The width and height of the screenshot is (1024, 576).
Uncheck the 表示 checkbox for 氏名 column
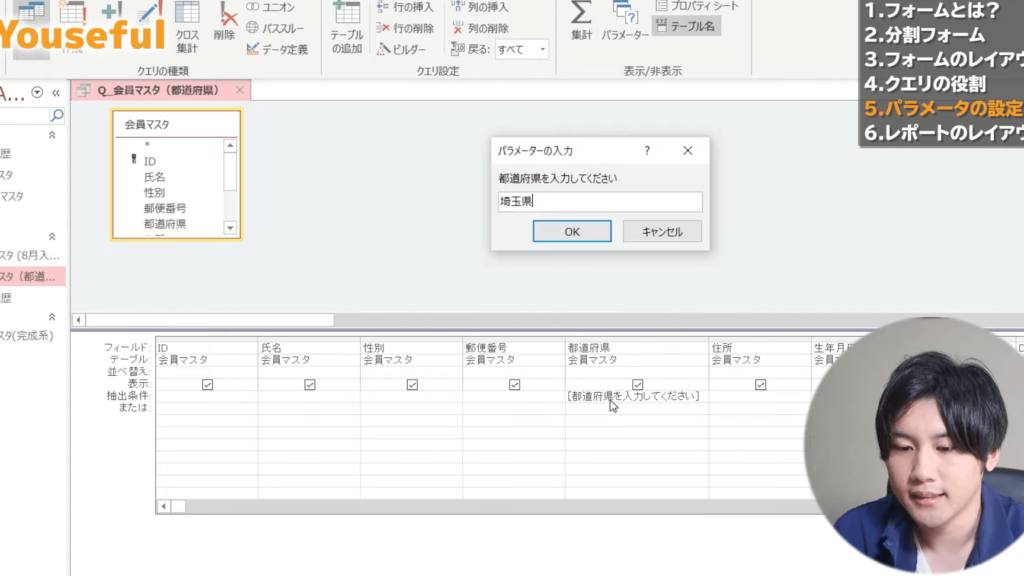coord(310,384)
